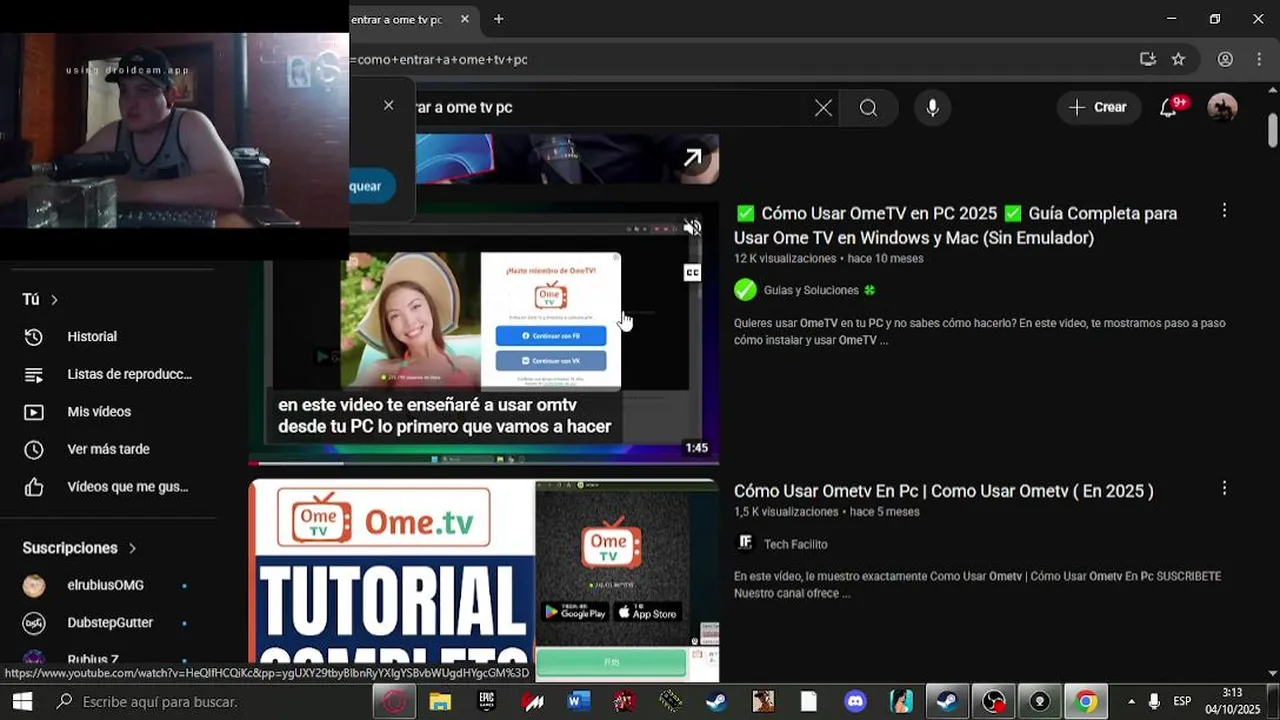Screen dimensions: 1280x720
Task: Open the Chrome profile icon
Action: click(1225, 59)
